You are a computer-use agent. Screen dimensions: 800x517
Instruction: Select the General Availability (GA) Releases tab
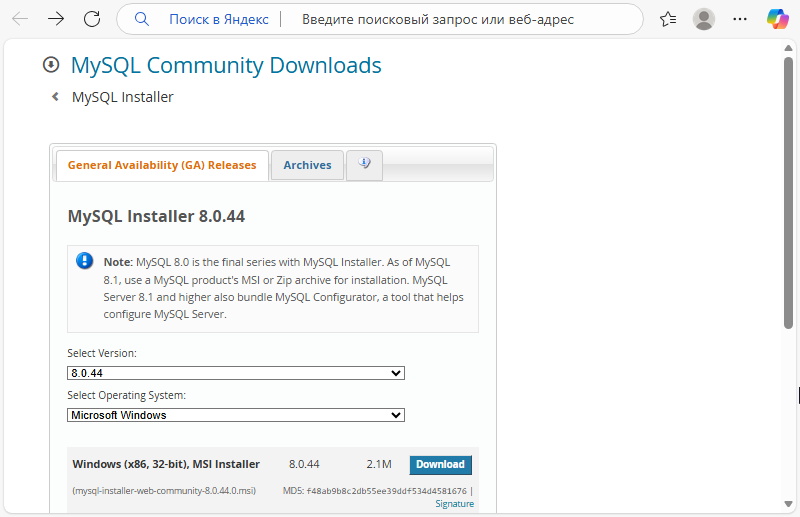(x=162, y=165)
